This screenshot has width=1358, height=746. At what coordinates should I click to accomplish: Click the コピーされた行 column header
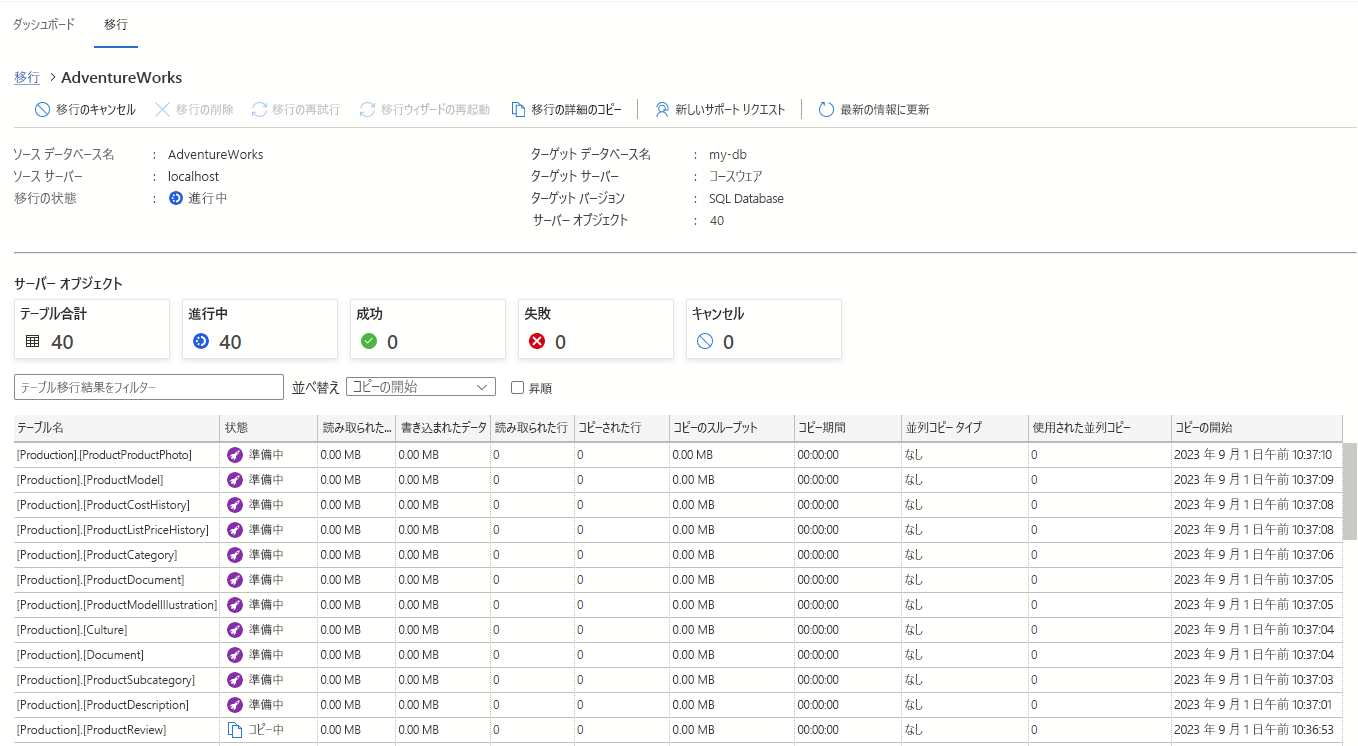[x=622, y=427]
